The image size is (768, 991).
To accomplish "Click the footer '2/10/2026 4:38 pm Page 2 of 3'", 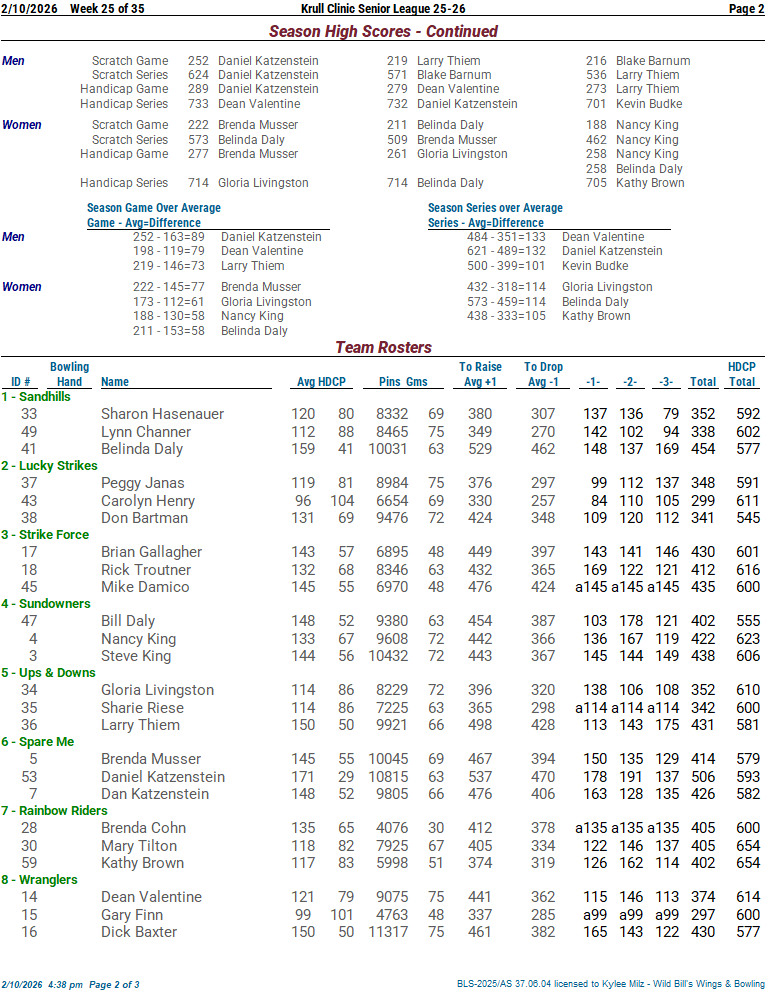I will 70,985.
